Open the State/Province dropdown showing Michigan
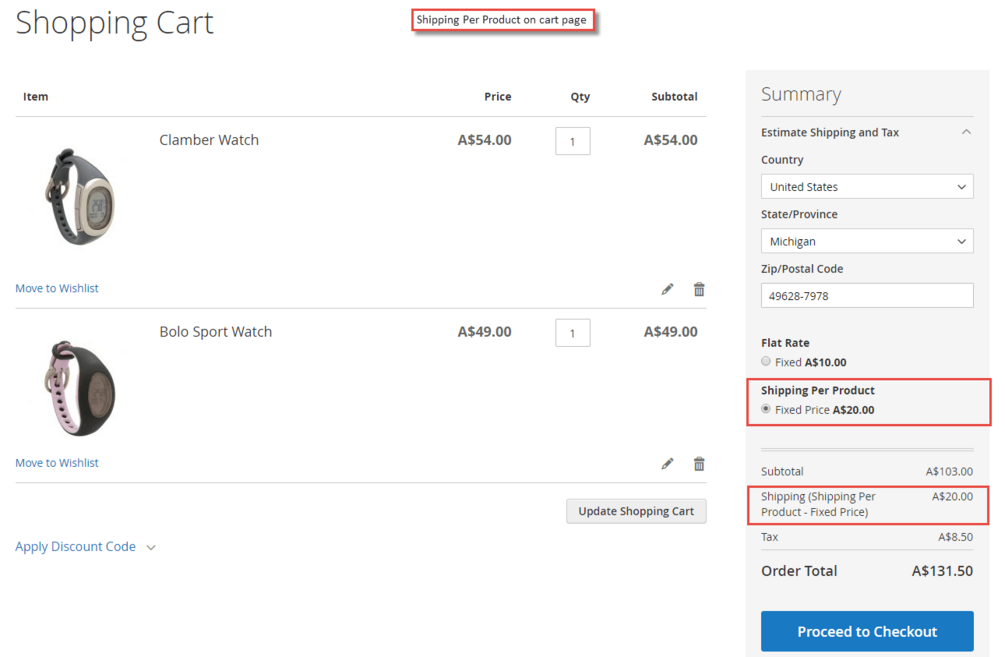 866,241
